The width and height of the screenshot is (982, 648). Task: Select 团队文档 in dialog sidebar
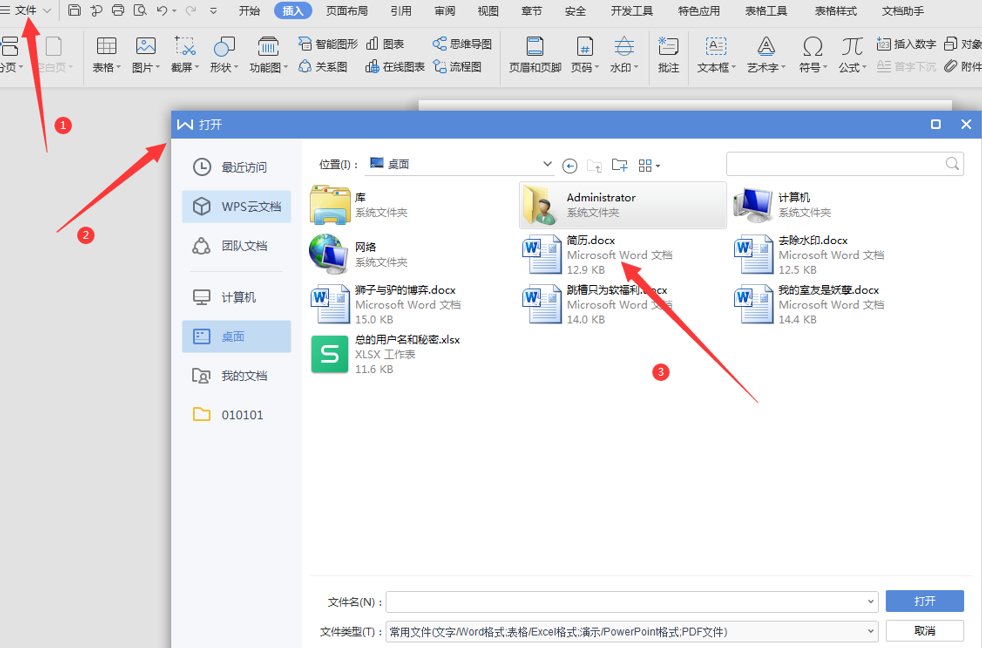[x=237, y=246]
